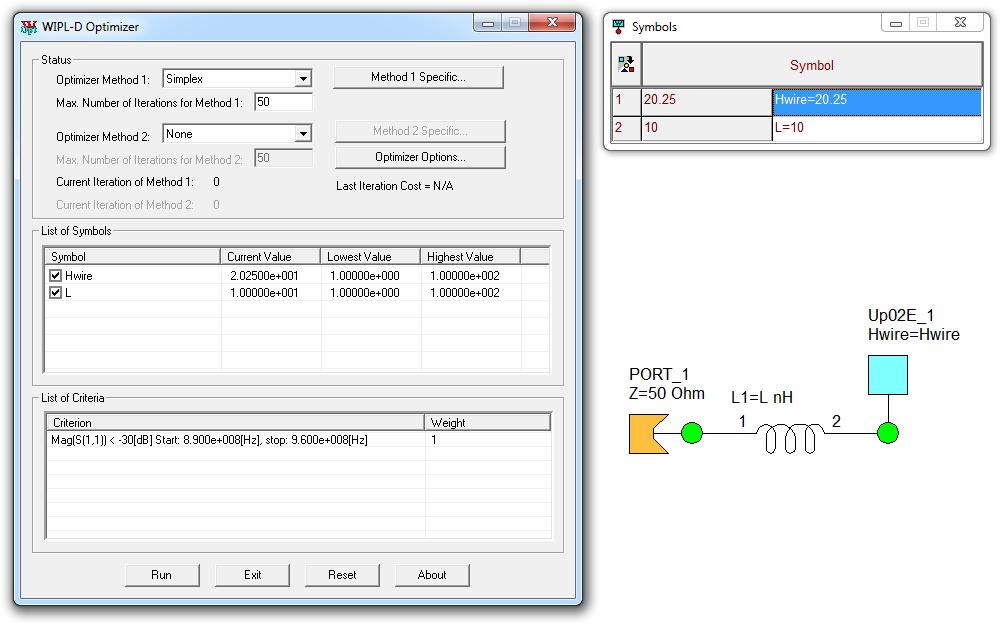Viewport: 1005px width, 624px height.
Task: Click weight value 1 of the criterion
Action: 434,440
